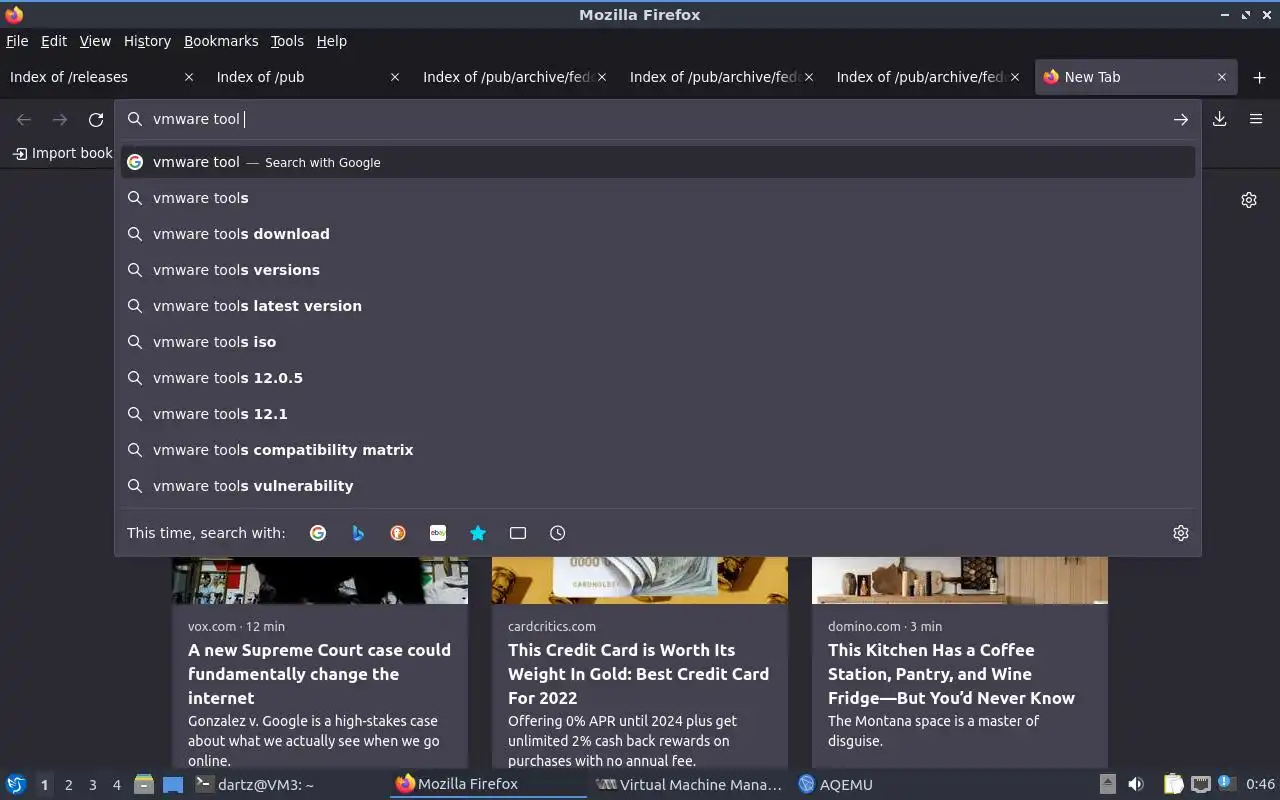The width and height of the screenshot is (1280, 800).
Task: Switch to virtual desktop 2
Action: 68,785
